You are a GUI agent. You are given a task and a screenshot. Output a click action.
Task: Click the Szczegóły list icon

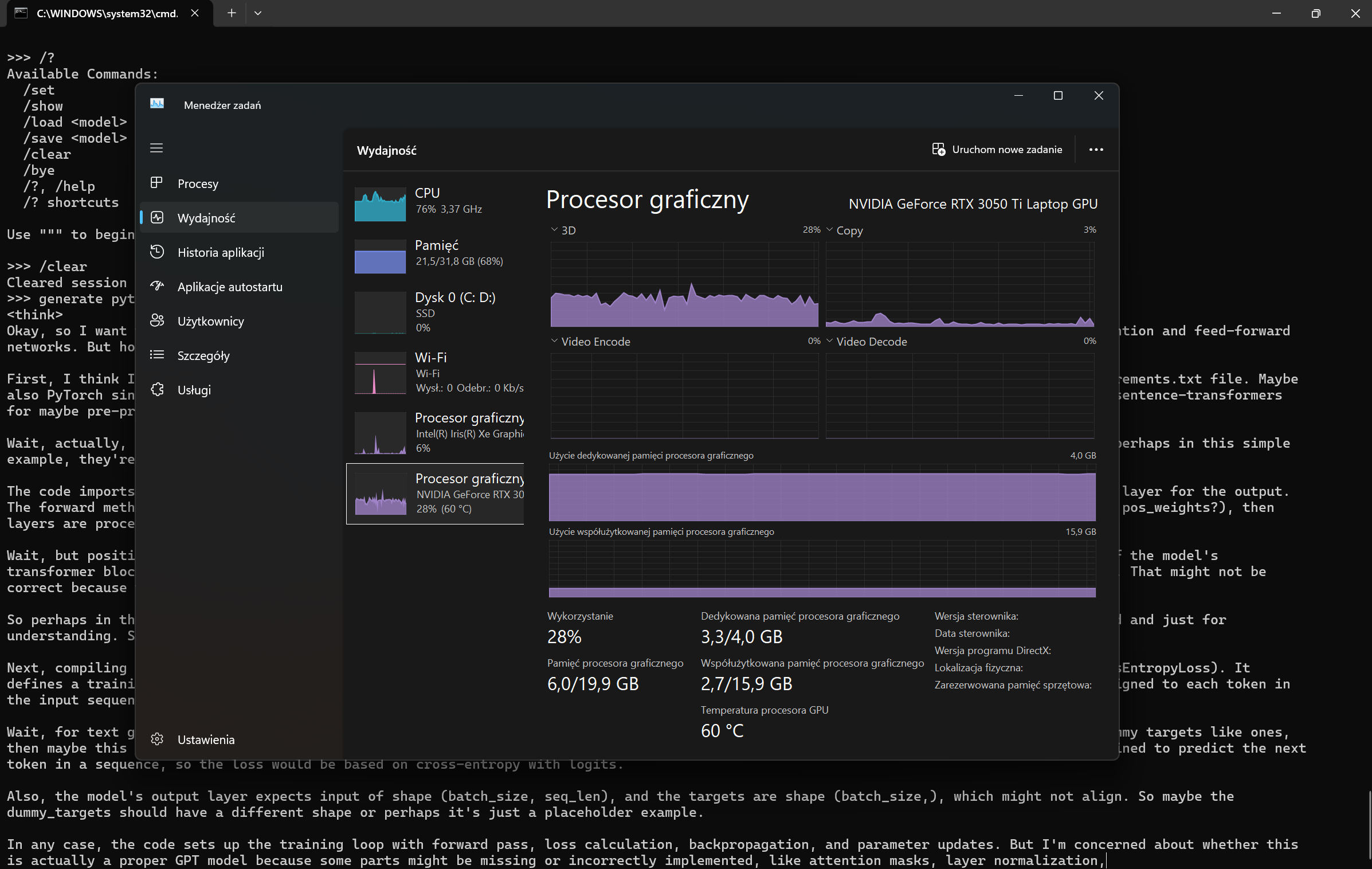tap(156, 355)
